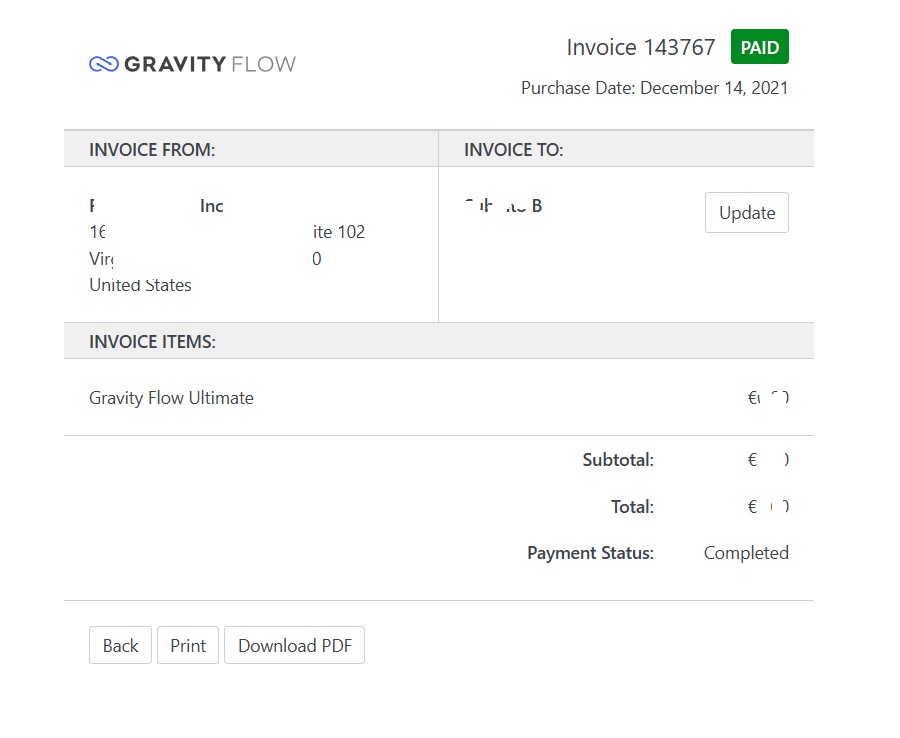Click the Invoice 143767 heading

pos(641,47)
